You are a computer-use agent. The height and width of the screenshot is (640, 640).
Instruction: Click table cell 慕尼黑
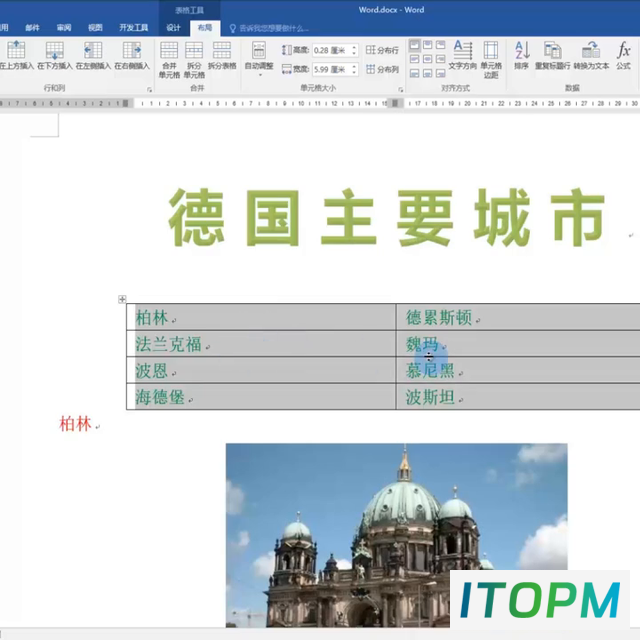point(518,370)
